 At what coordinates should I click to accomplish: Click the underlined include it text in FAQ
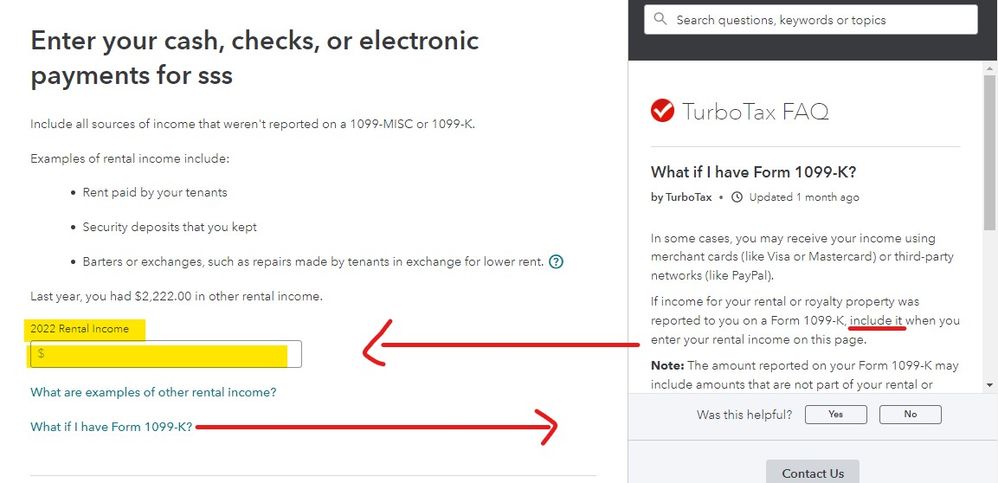[878, 321]
